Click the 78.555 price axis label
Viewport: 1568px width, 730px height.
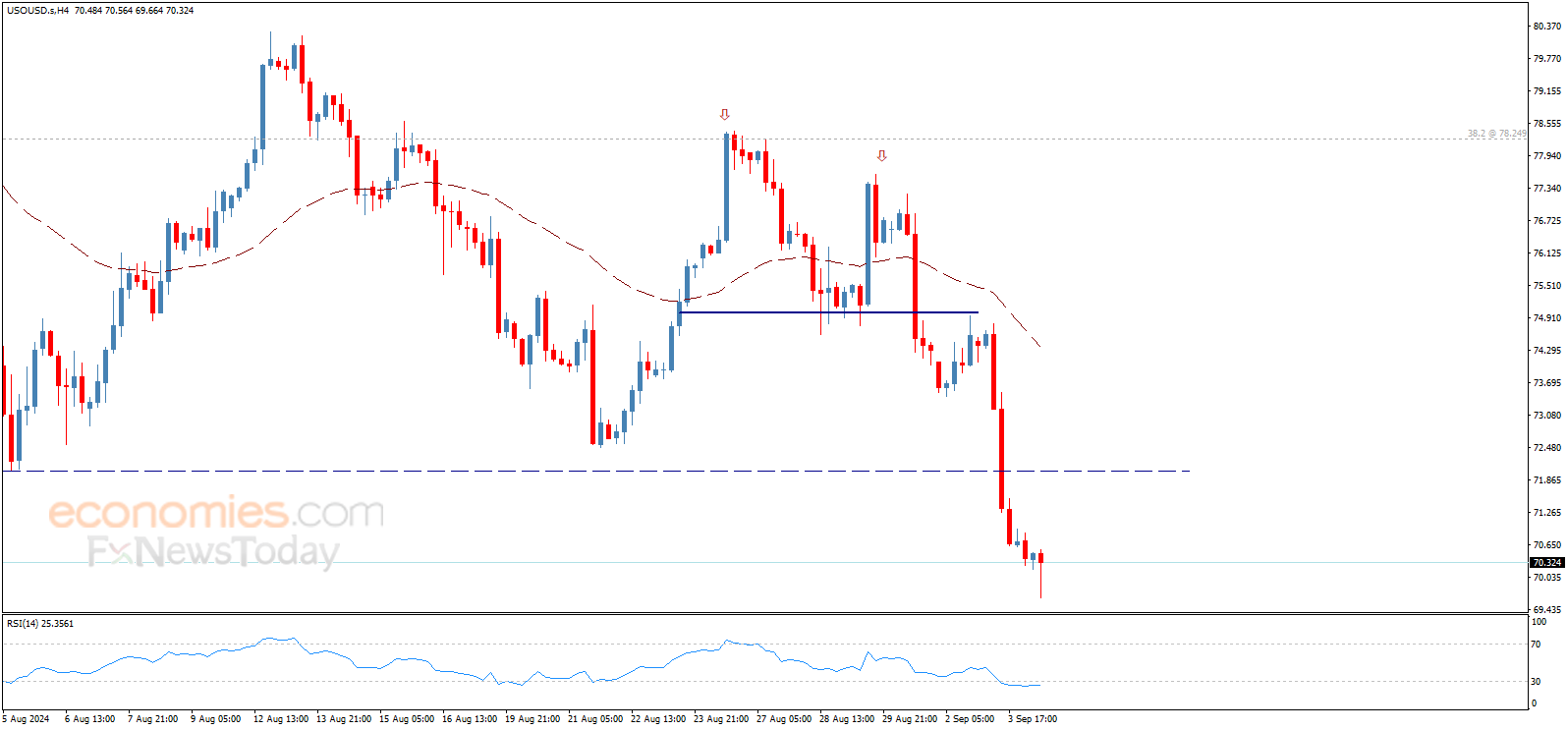click(1547, 124)
